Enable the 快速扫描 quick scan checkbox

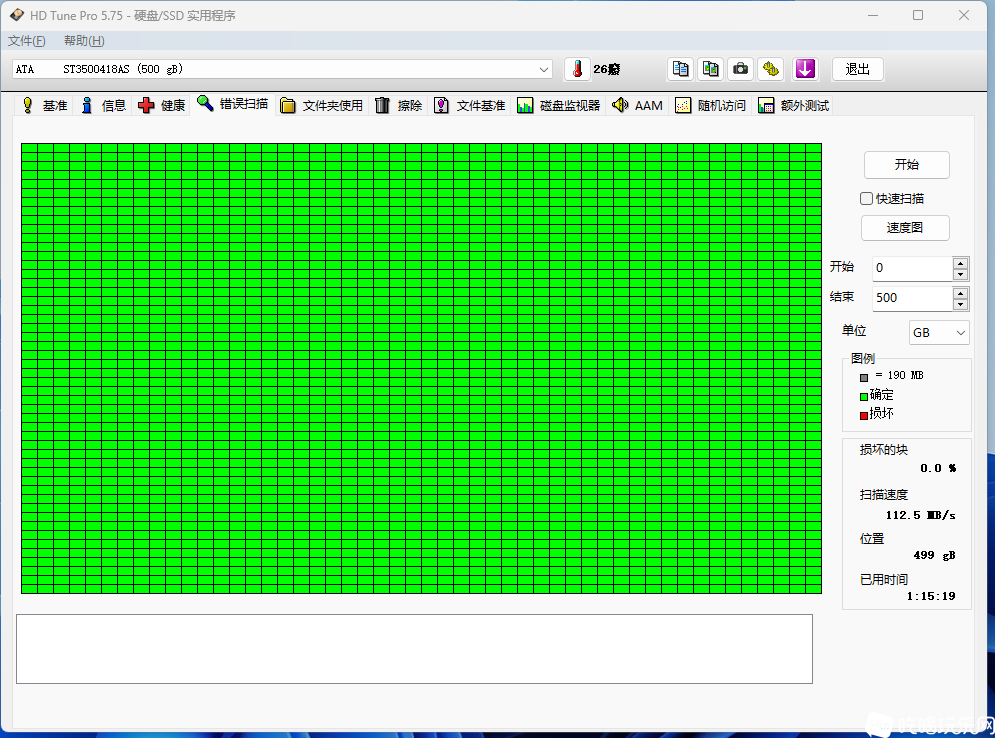866,199
